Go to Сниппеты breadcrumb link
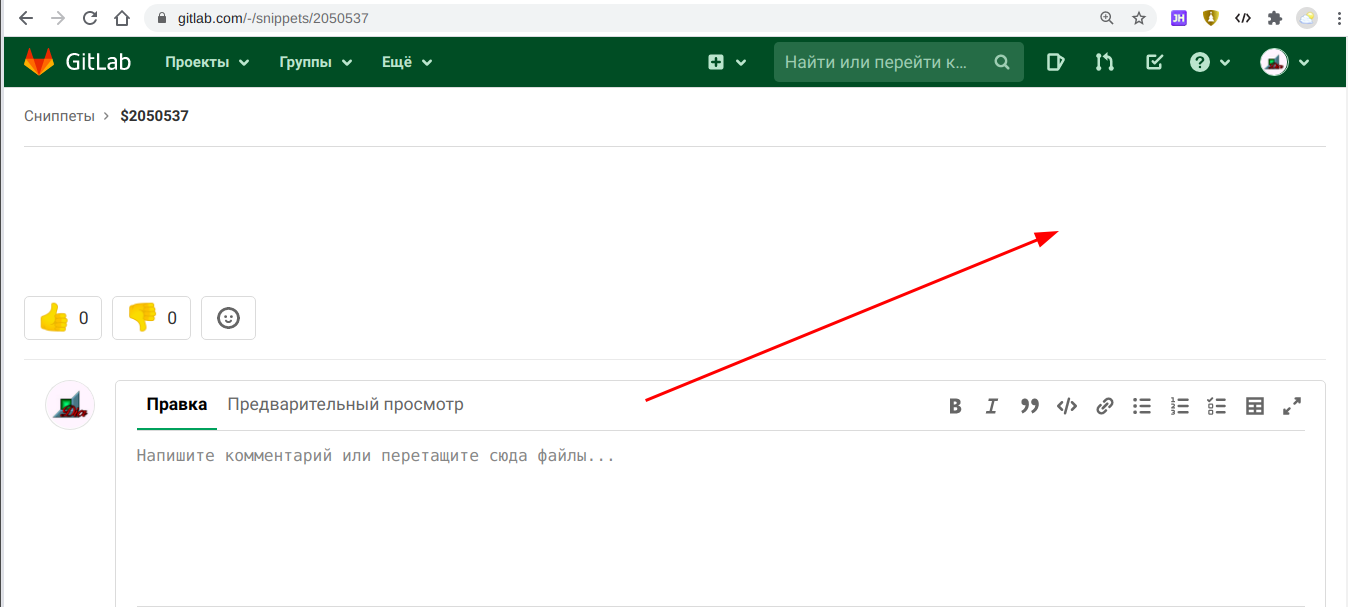 point(59,116)
